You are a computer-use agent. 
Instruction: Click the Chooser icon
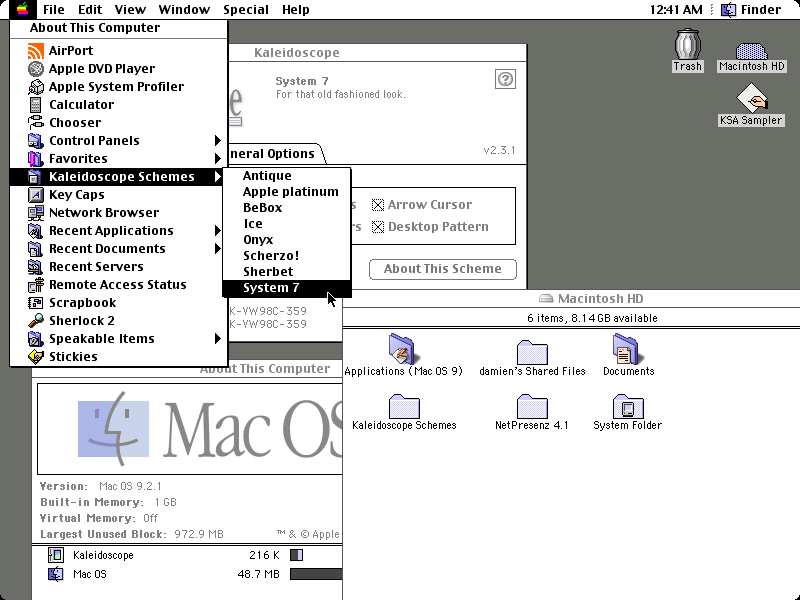[x=35, y=122]
